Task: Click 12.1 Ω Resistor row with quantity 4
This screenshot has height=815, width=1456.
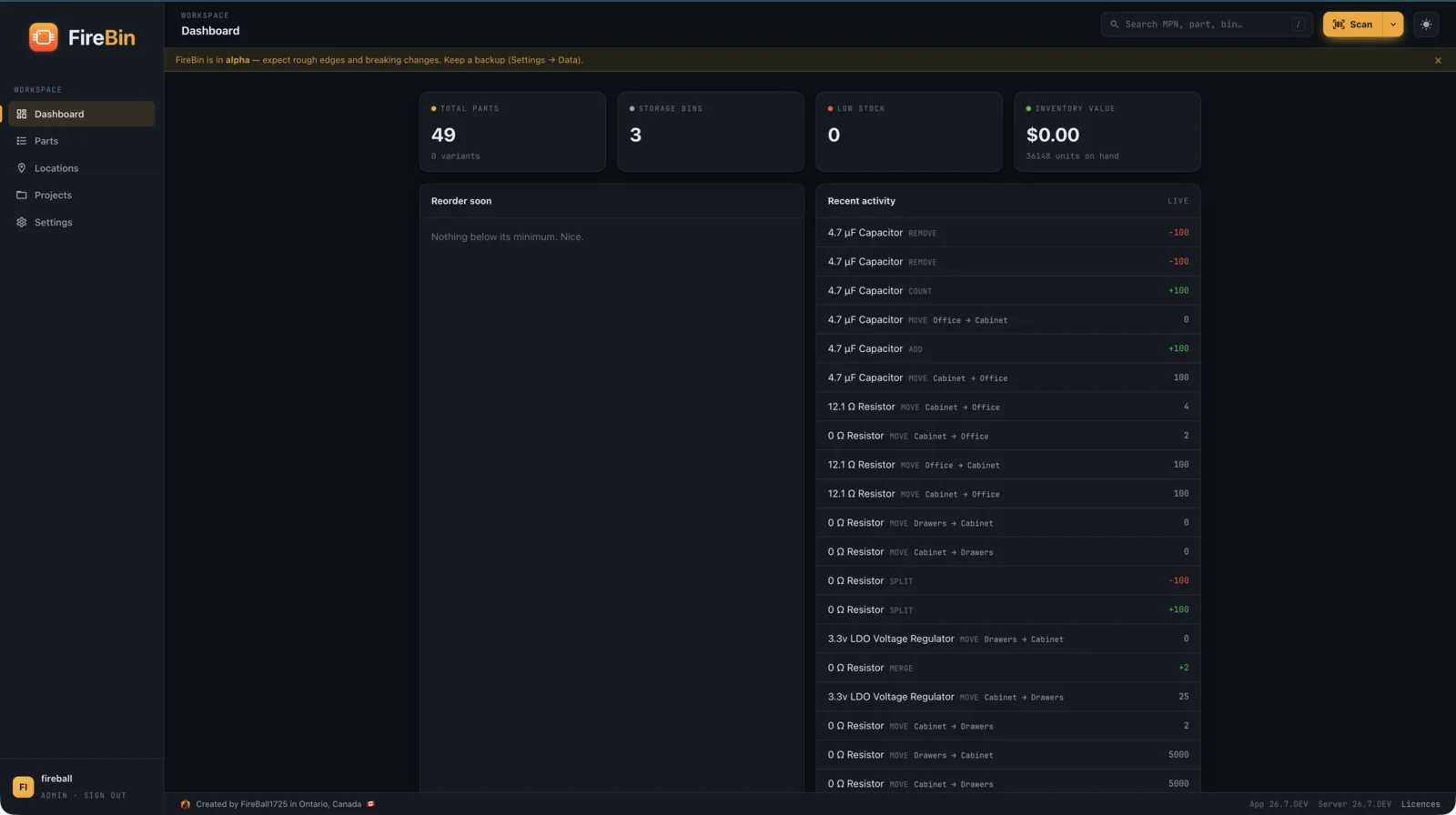Action: (x=1008, y=407)
